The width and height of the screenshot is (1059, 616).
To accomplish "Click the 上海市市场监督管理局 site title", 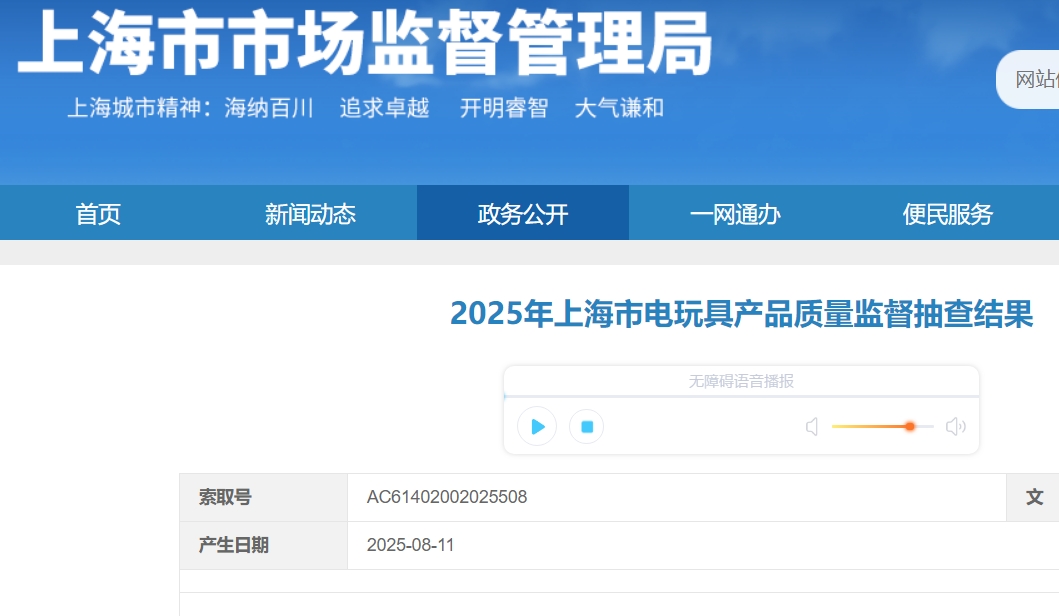I will pos(365,45).
